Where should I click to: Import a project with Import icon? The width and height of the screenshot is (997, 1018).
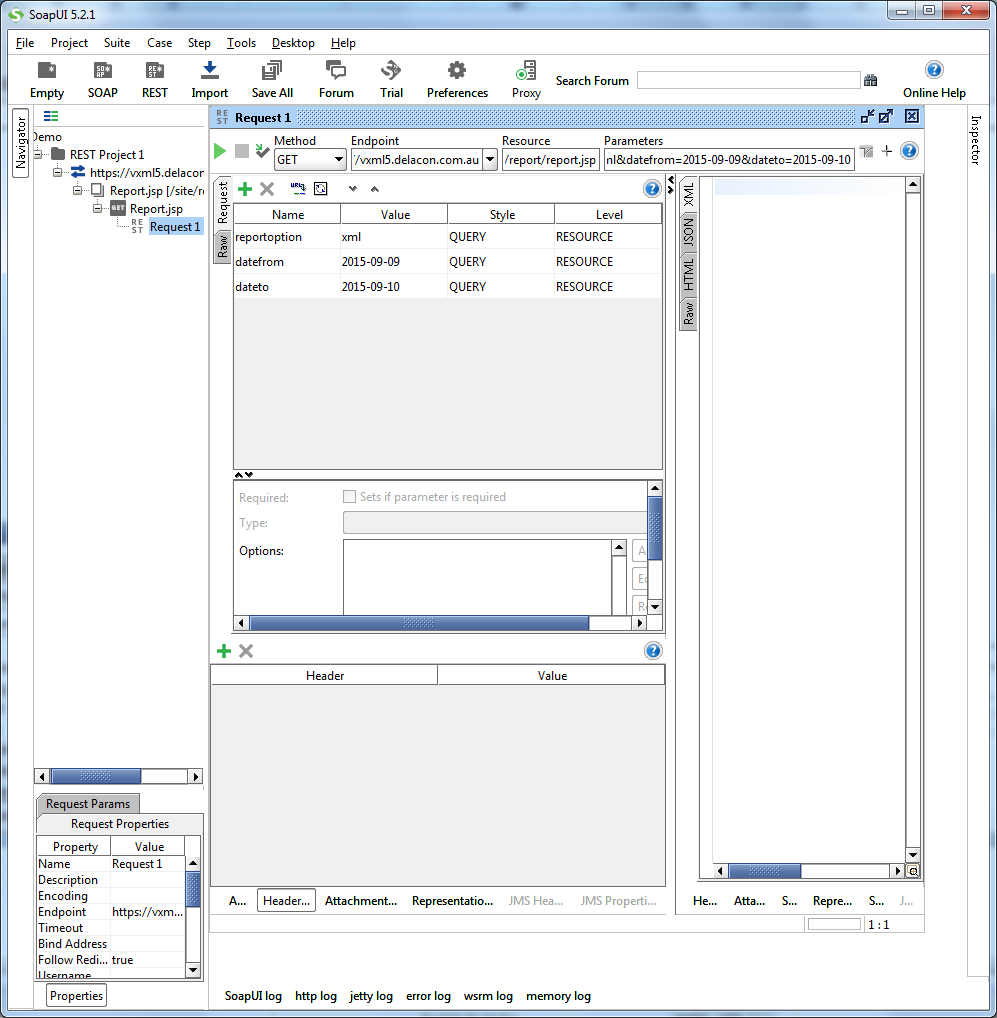[x=210, y=80]
